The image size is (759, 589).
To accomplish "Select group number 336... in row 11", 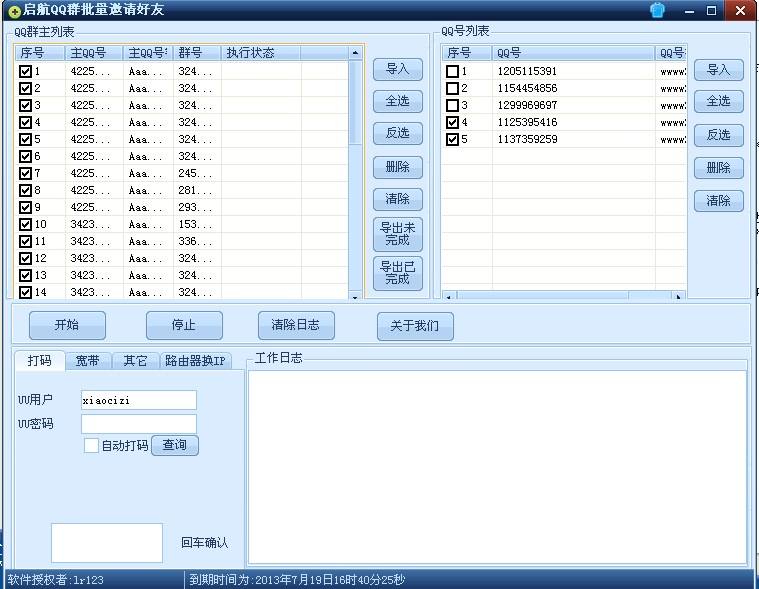I will click(x=195, y=241).
